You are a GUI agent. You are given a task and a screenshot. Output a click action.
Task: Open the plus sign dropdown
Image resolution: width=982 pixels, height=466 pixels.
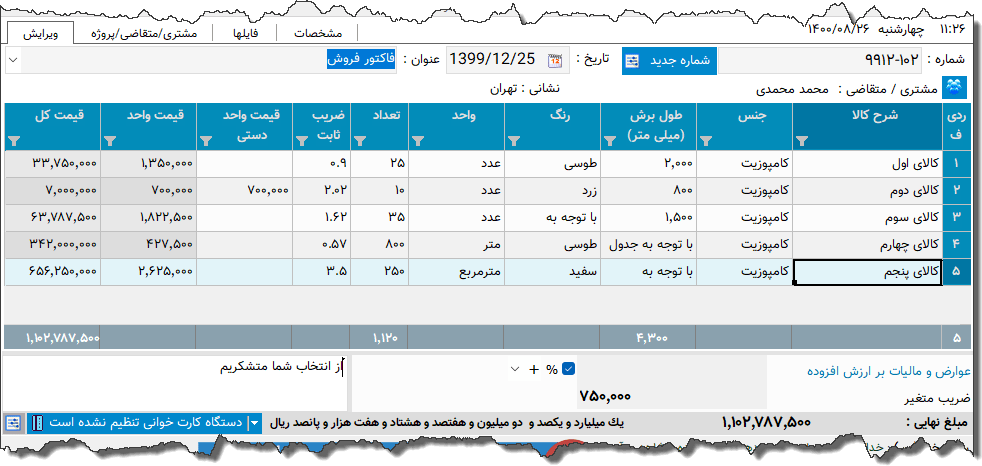point(515,370)
